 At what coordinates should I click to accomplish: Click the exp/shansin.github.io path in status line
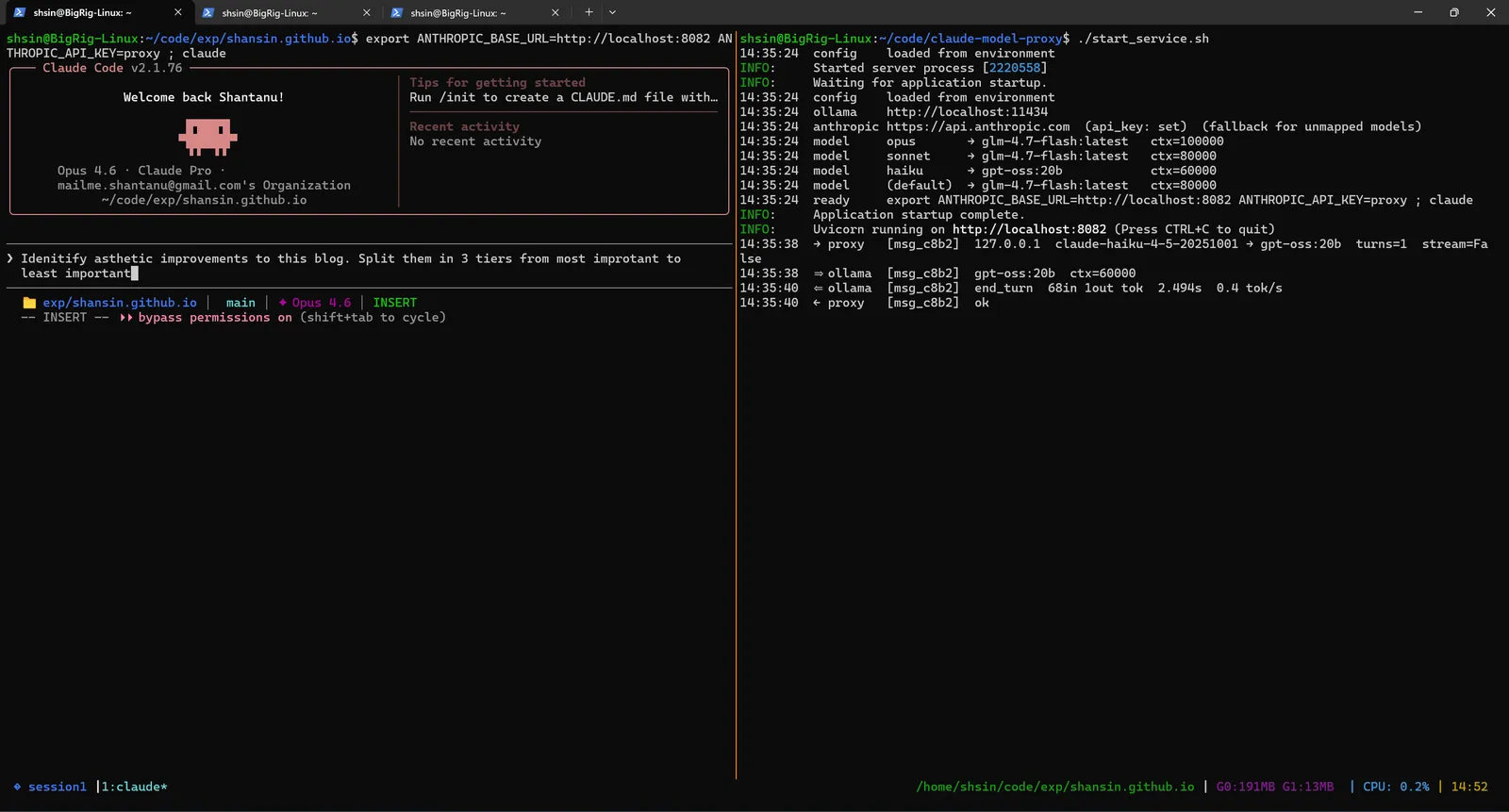click(x=120, y=303)
